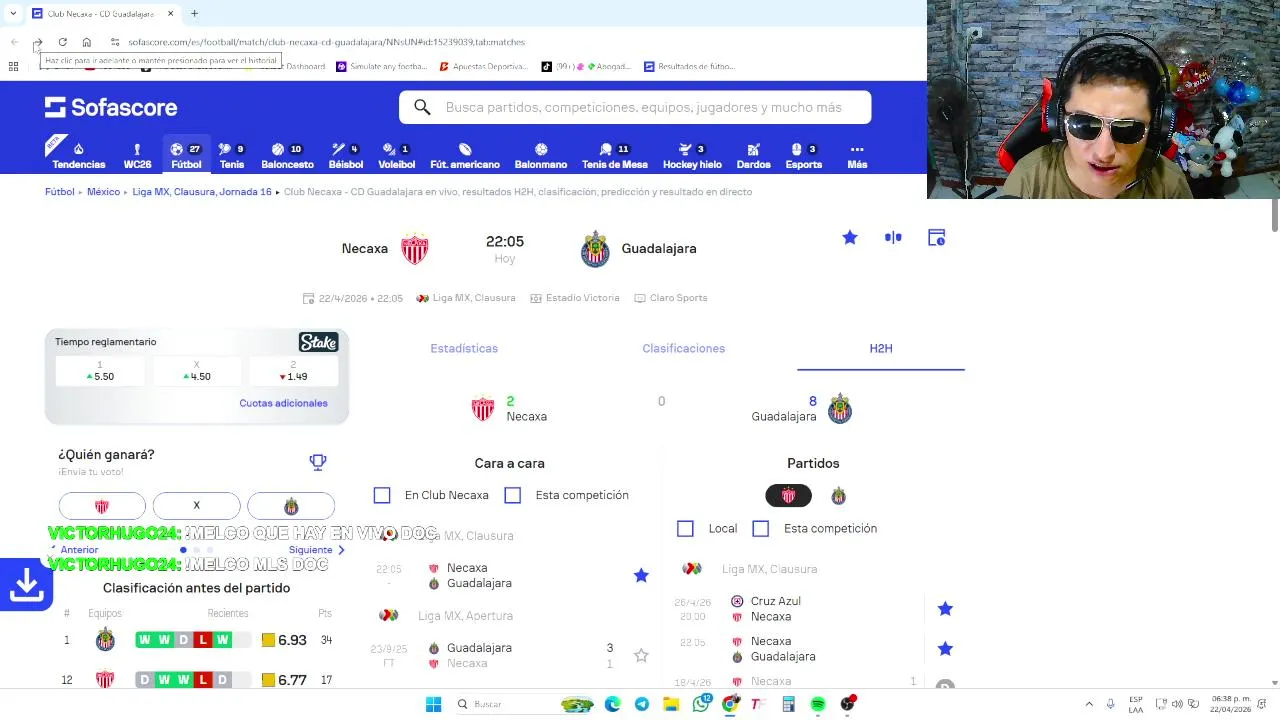This screenshot has height=720, width=1280.
Task: Select the Fútbol sport icon
Action: [x=186, y=156]
